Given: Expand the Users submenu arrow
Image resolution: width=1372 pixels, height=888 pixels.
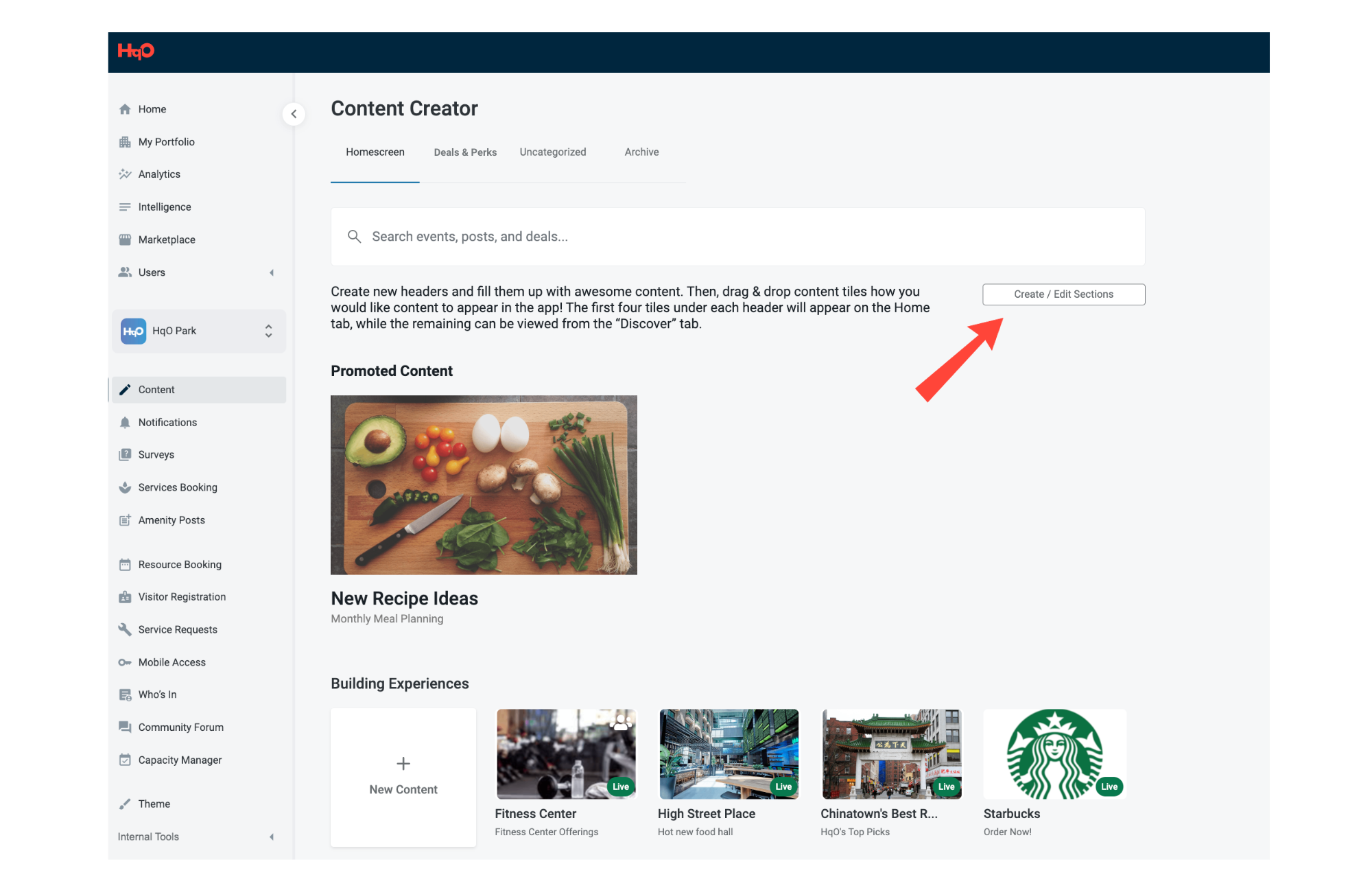Looking at the screenshot, I should click(x=272, y=272).
